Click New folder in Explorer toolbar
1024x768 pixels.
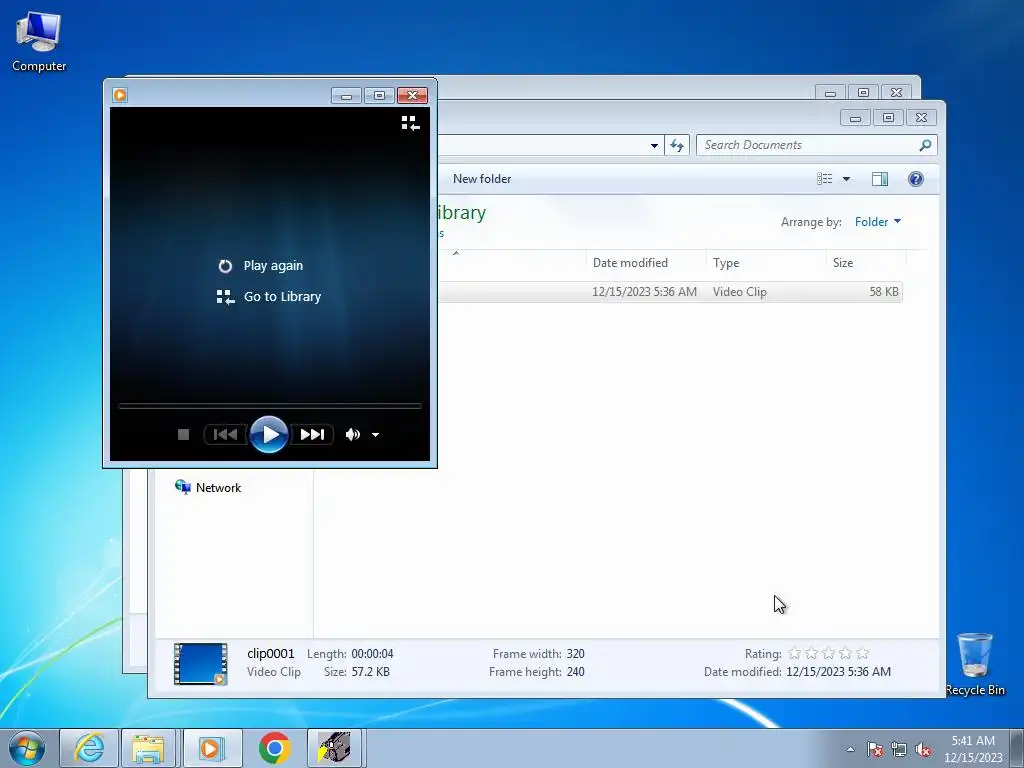tap(482, 179)
